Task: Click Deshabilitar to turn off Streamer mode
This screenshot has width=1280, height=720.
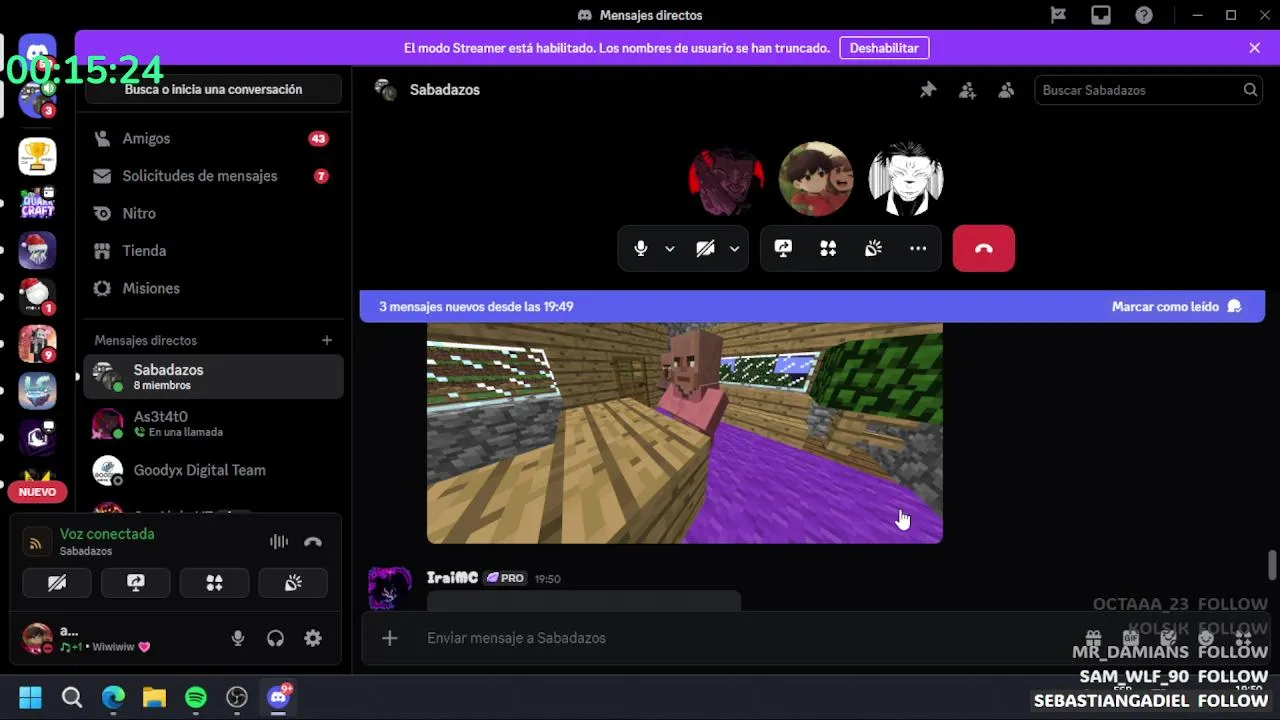Action: [x=884, y=48]
